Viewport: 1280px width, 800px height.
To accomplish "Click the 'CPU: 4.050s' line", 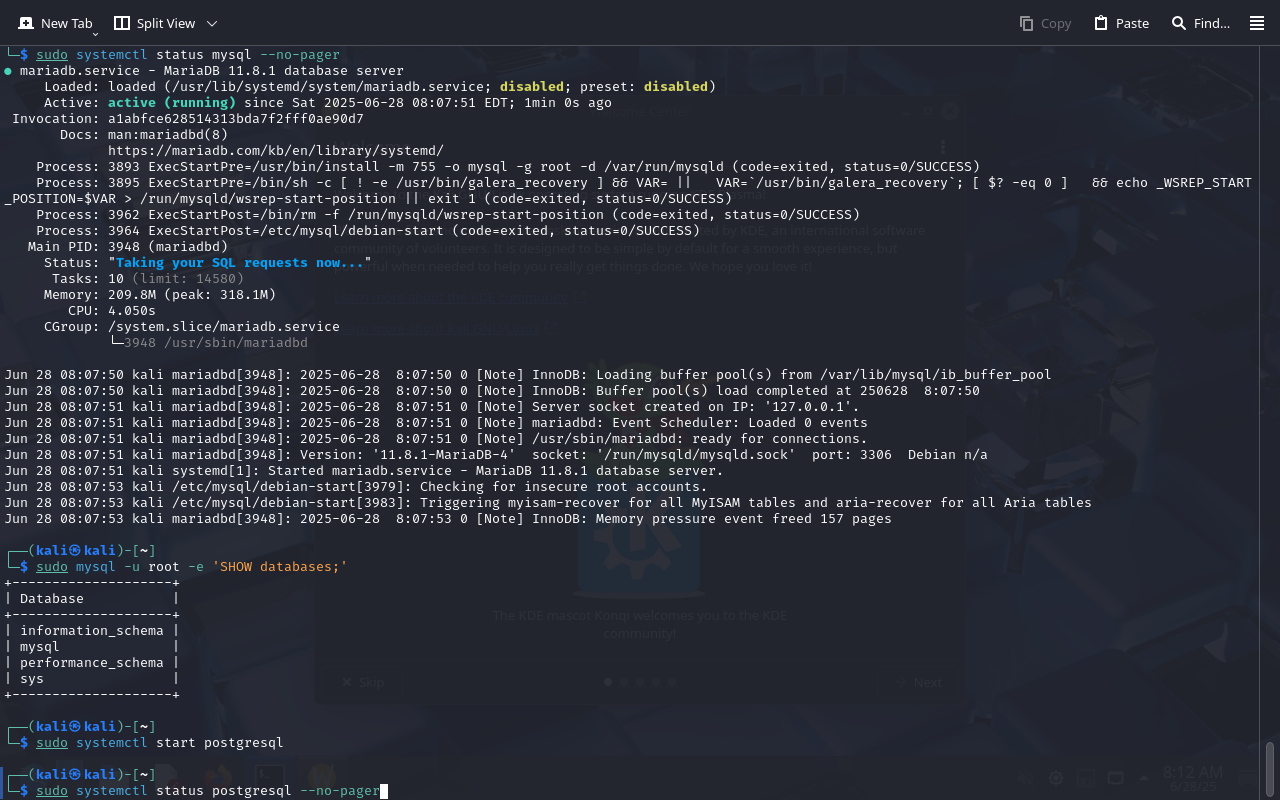I will coord(112,311).
